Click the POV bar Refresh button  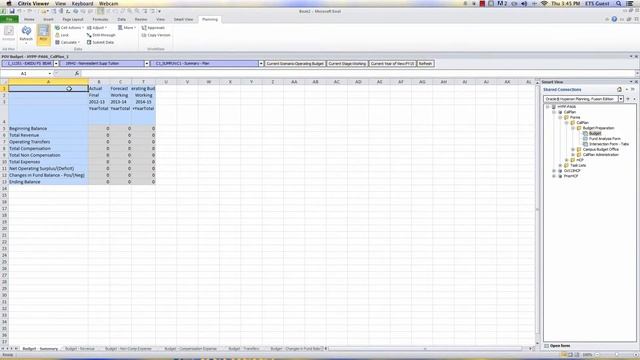[425, 64]
